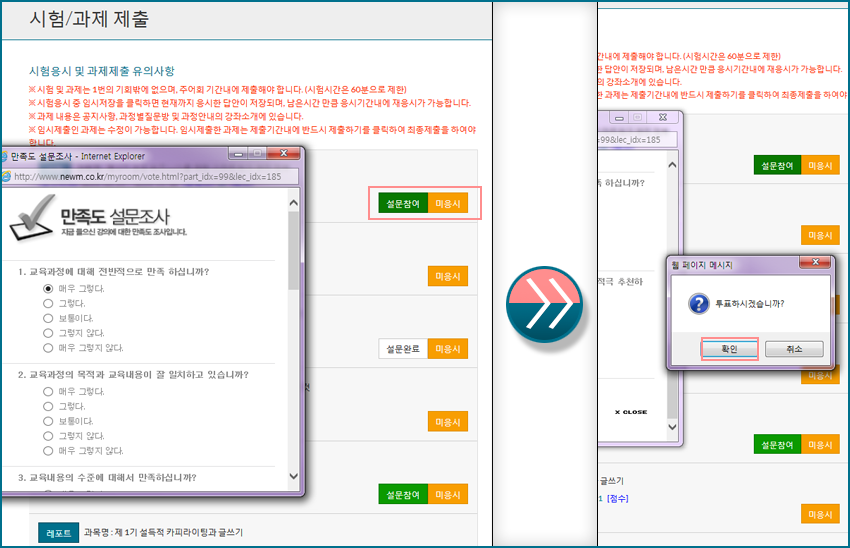Select '그렇다' for question 2

coord(48,407)
